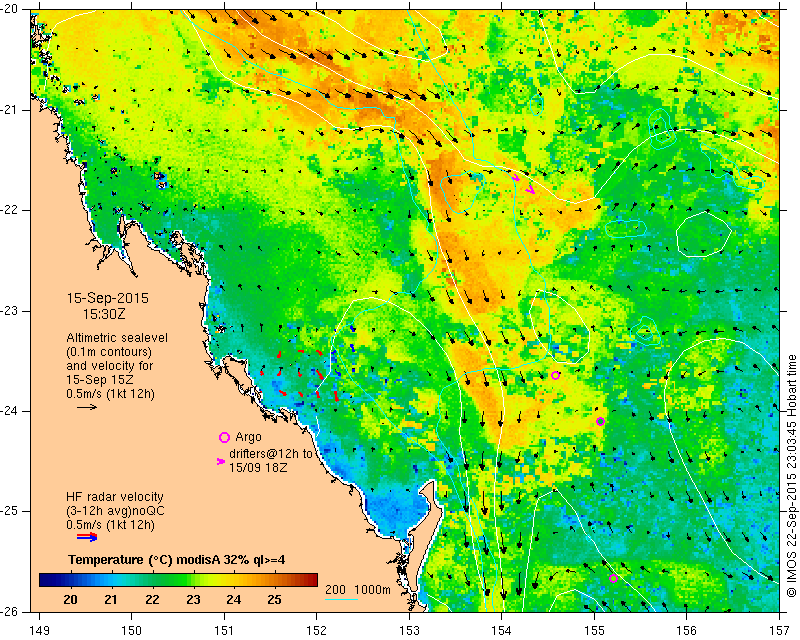Click the magenta drifter arrowhead in the legend
This screenshot has height=640, width=800.
point(221,461)
